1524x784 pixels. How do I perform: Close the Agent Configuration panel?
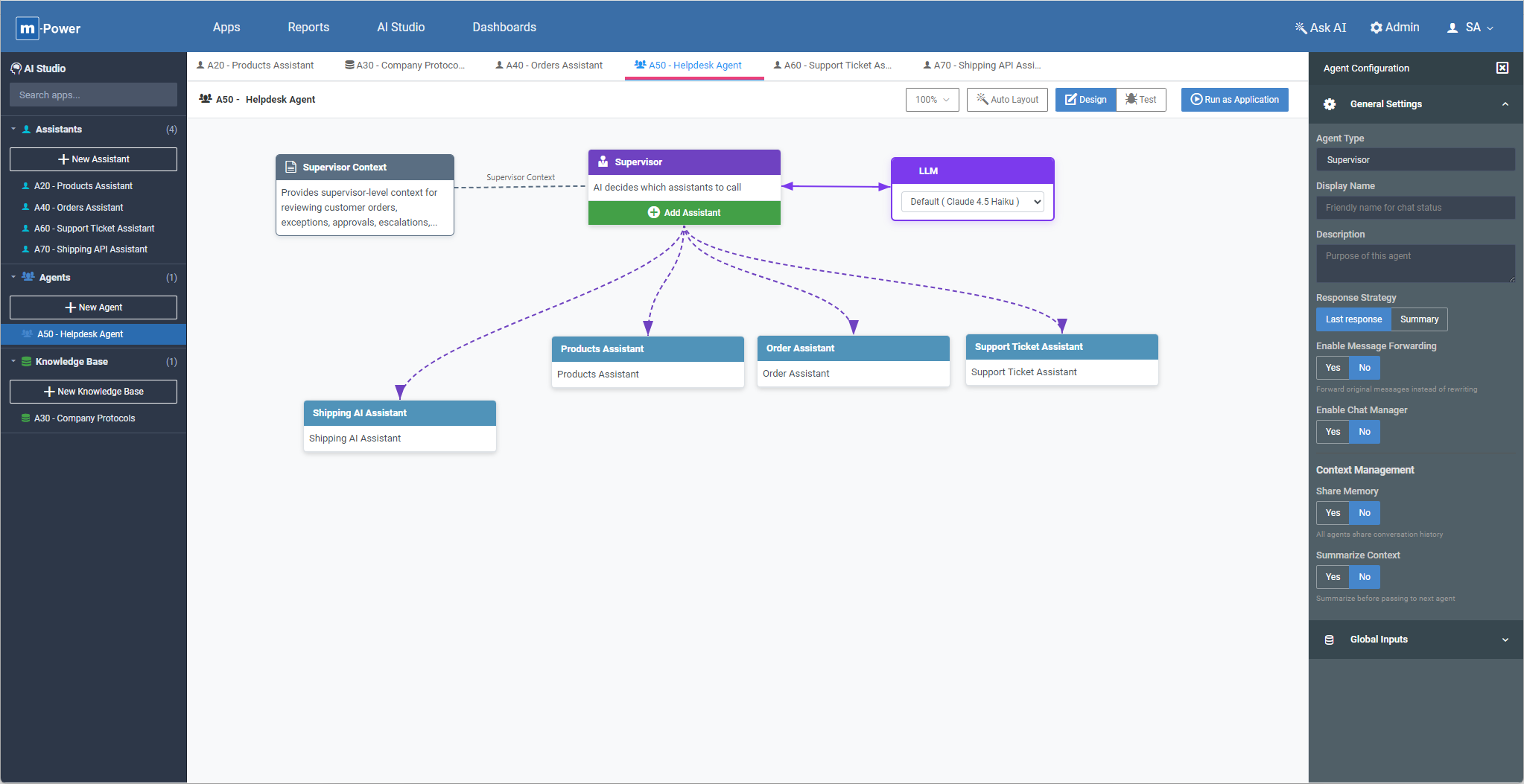tap(1502, 68)
